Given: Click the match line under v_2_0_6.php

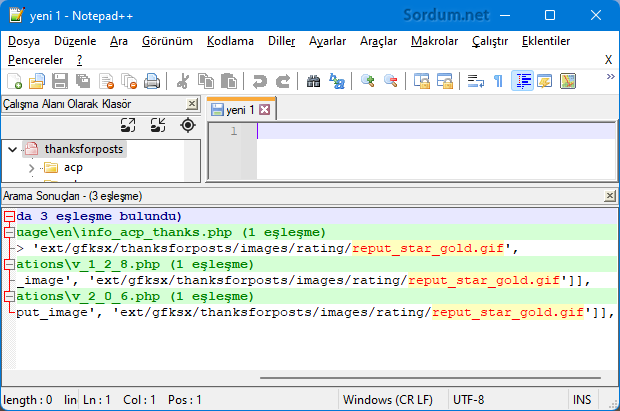Looking at the screenshot, I should (316, 313).
